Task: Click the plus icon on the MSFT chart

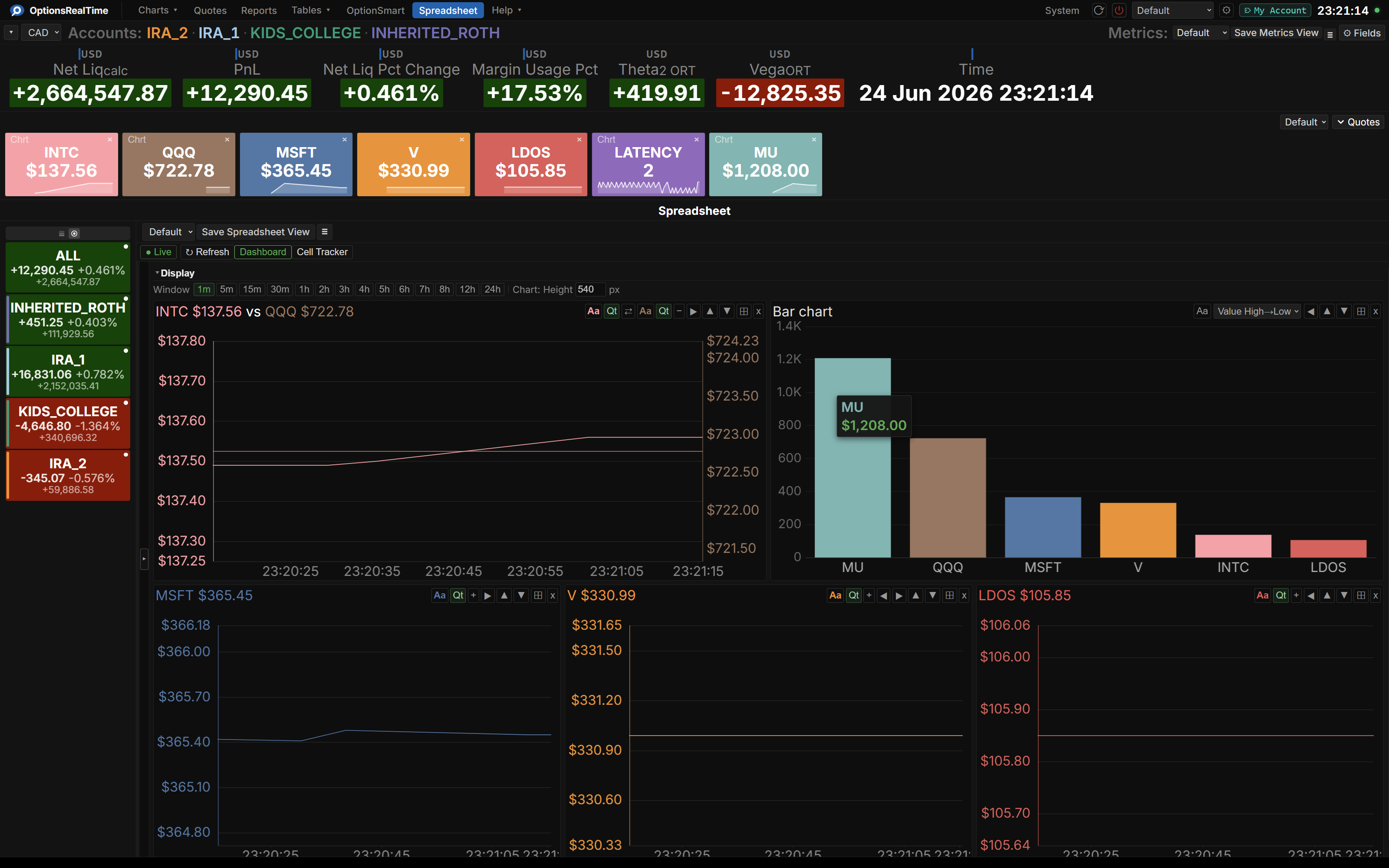Action: 474,595
